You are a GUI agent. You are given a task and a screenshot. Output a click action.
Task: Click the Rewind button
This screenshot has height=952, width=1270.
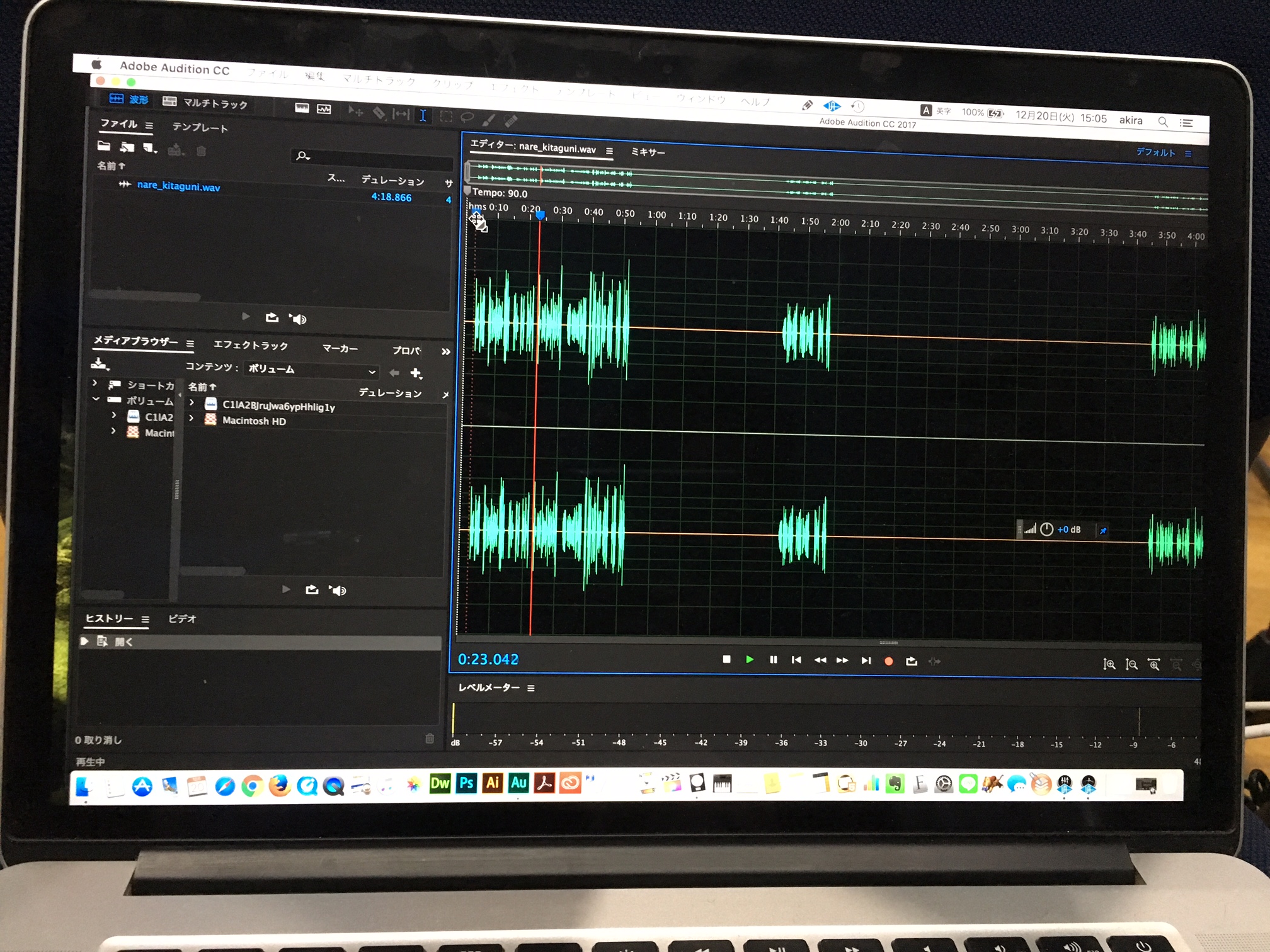click(820, 660)
